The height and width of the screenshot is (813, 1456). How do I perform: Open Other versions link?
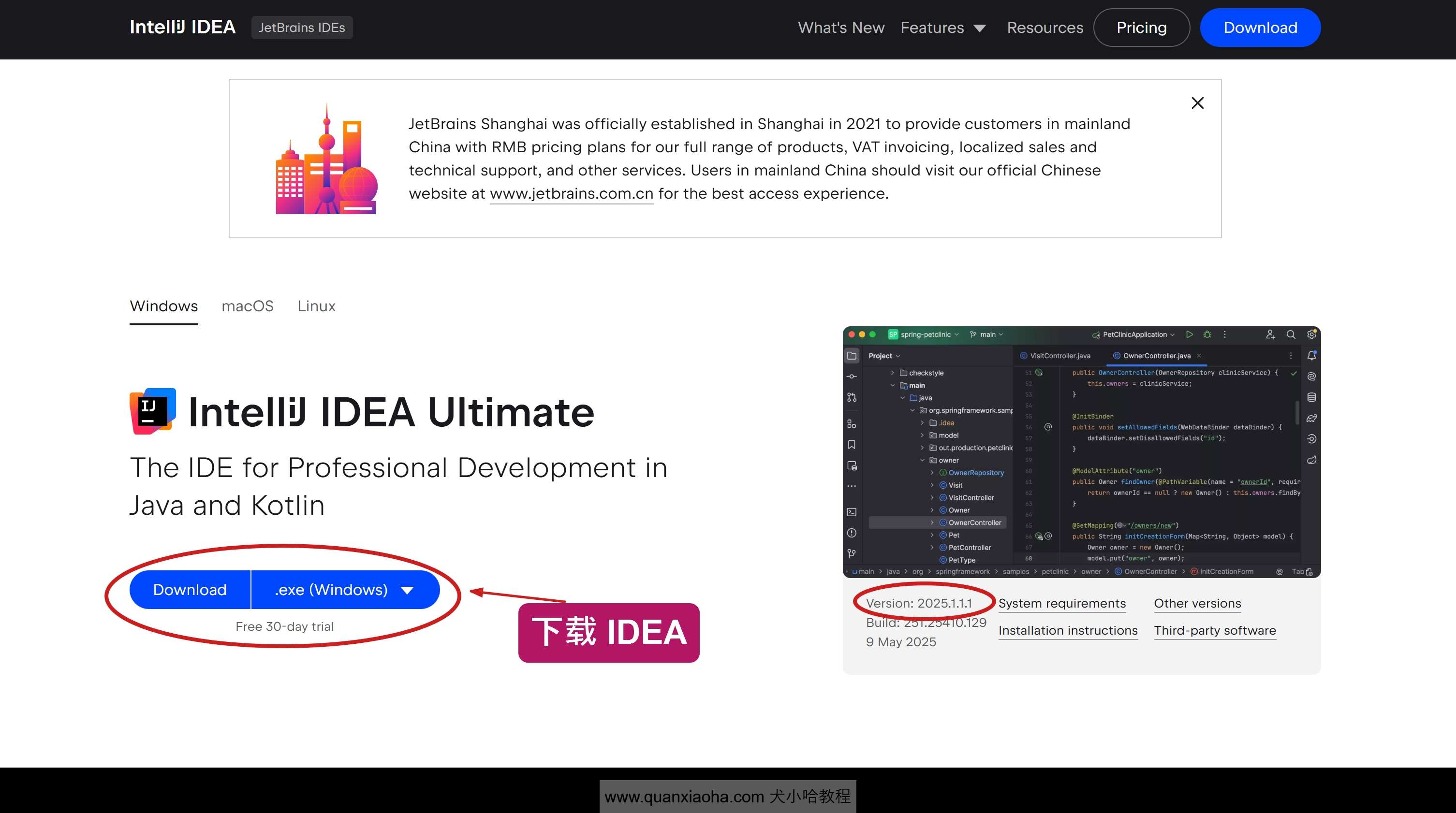[1197, 603]
